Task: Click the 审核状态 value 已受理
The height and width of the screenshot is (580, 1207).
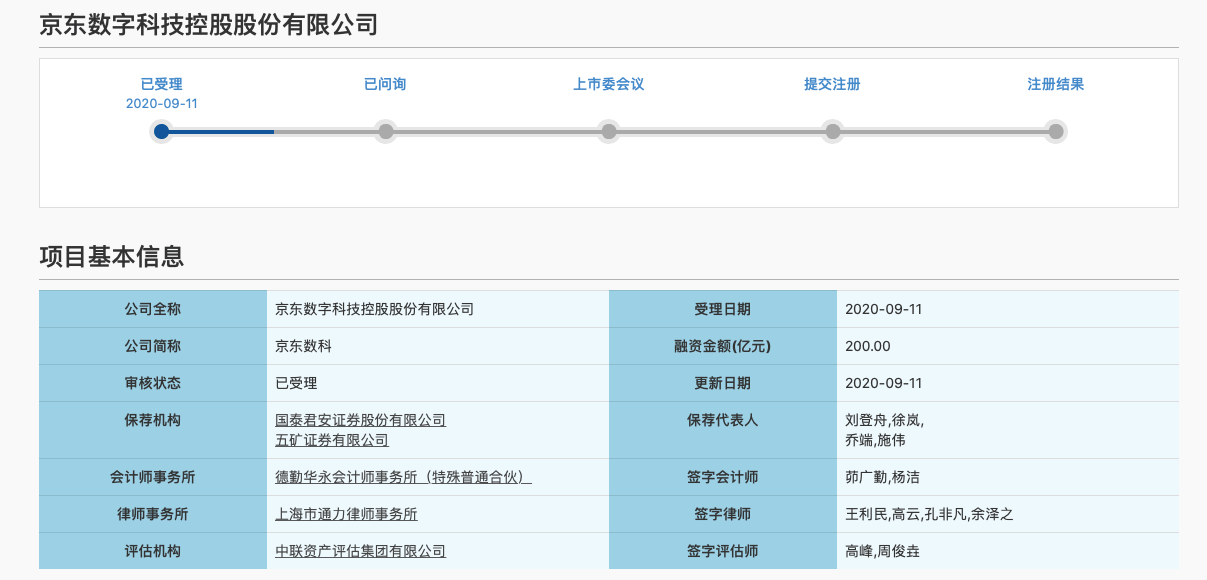Action: (x=296, y=383)
